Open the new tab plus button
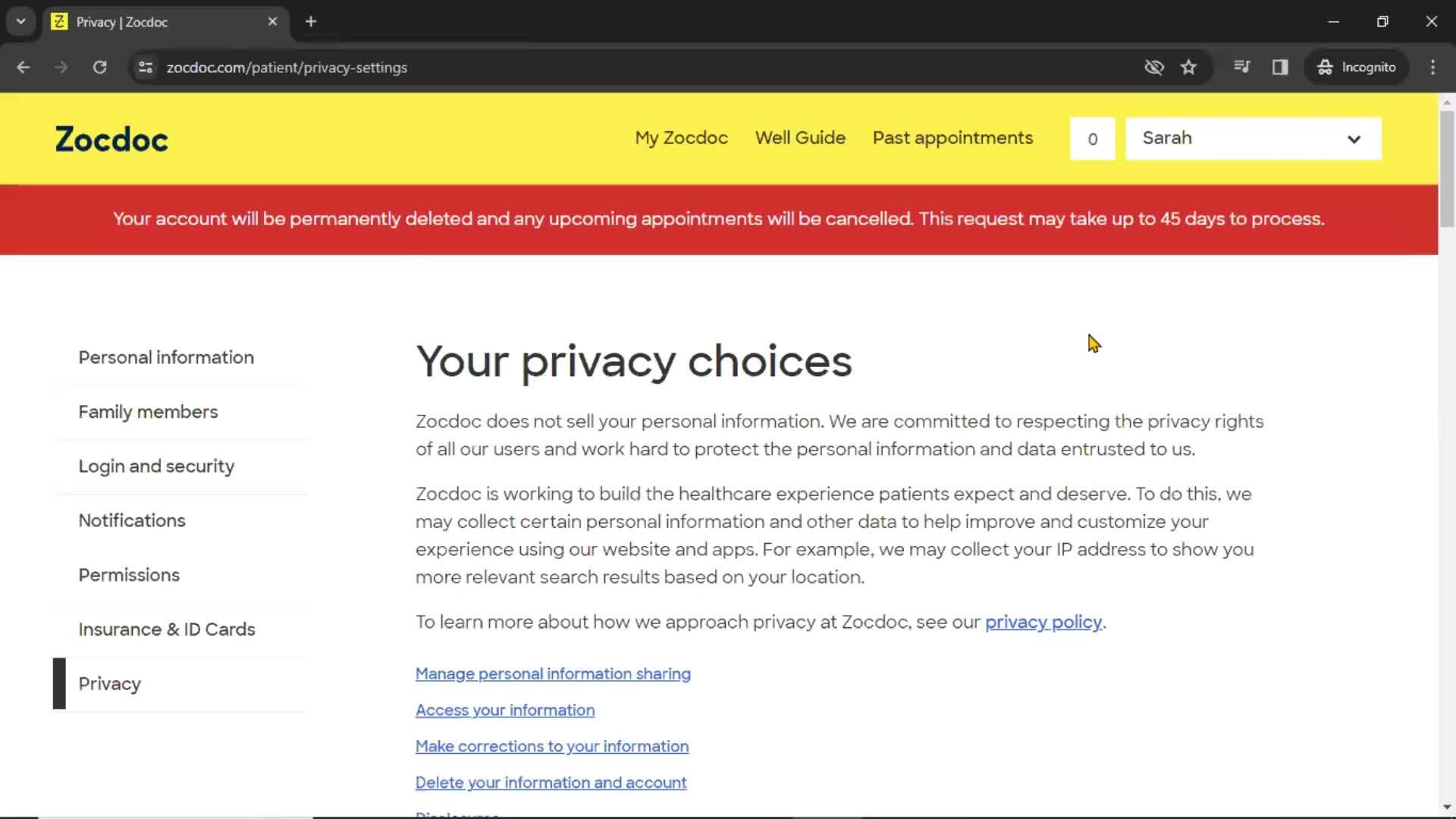The image size is (1456, 819). point(310,22)
